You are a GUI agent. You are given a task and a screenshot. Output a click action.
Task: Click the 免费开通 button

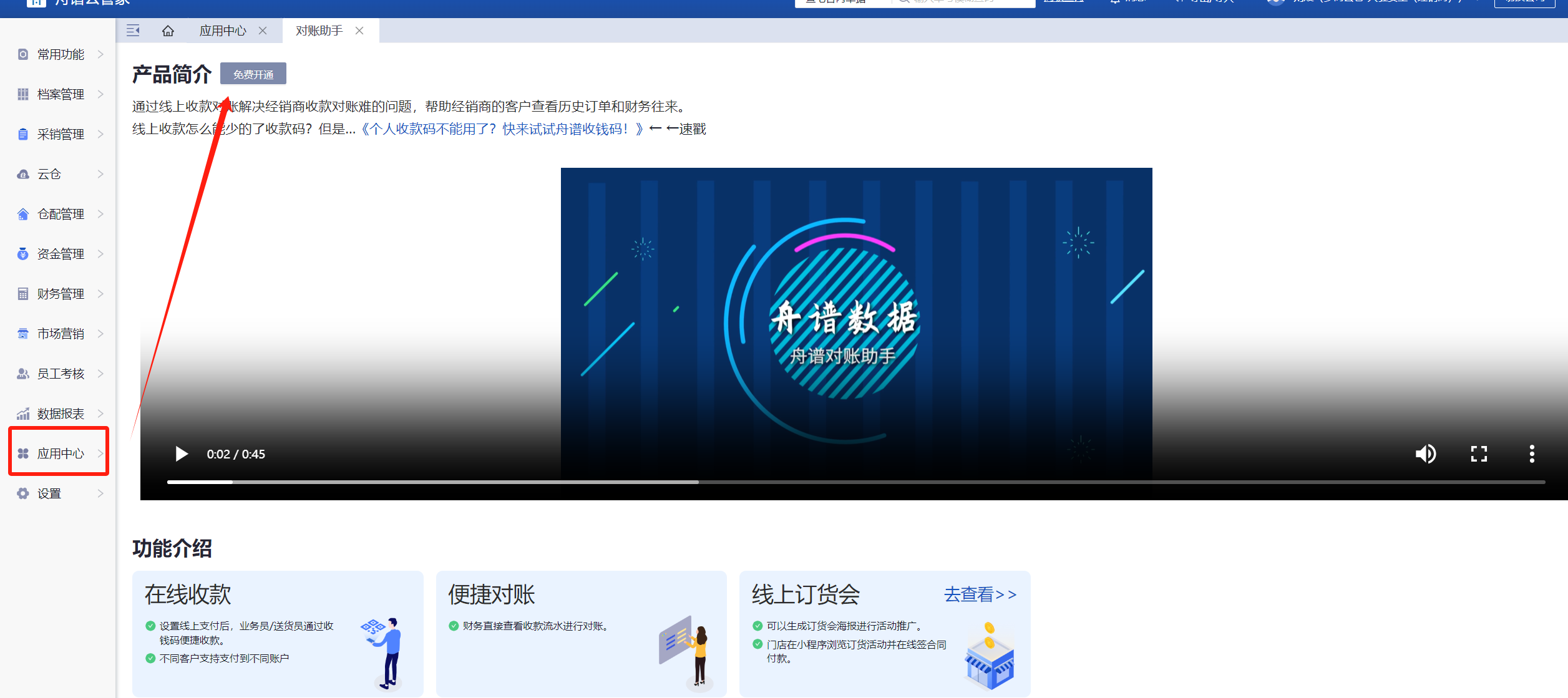pyautogui.click(x=253, y=74)
